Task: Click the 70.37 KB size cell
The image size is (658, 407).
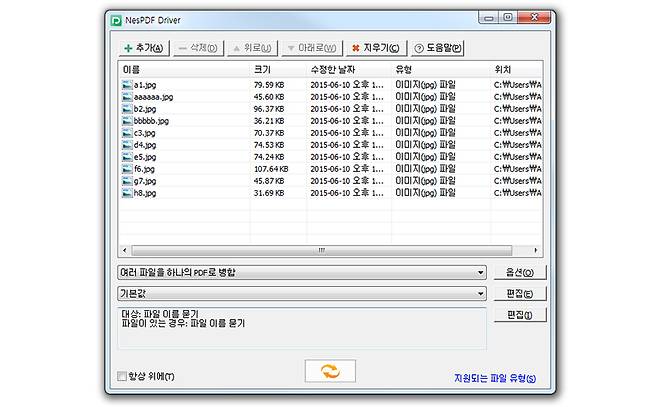Action: click(269, 133)
